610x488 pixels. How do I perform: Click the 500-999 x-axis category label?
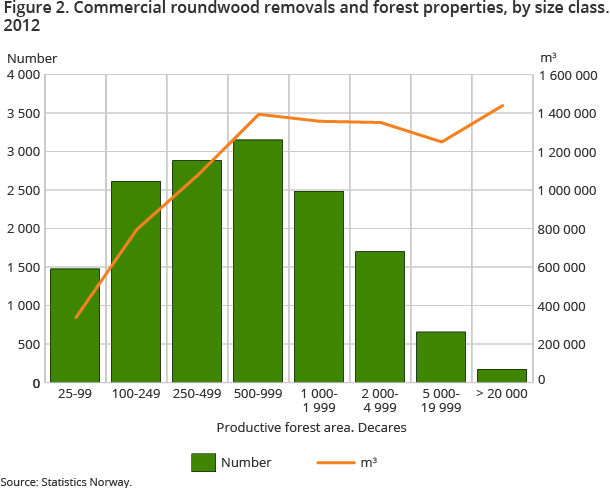pos(258,394)
